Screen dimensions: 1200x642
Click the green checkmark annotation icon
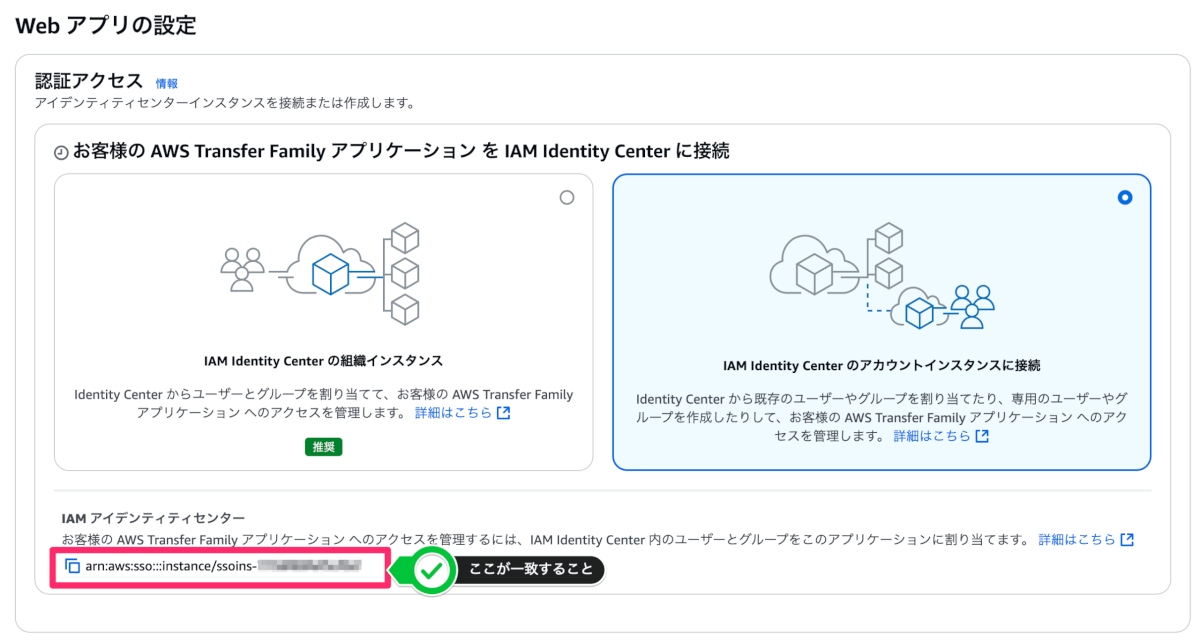click(x=431, y=571)
